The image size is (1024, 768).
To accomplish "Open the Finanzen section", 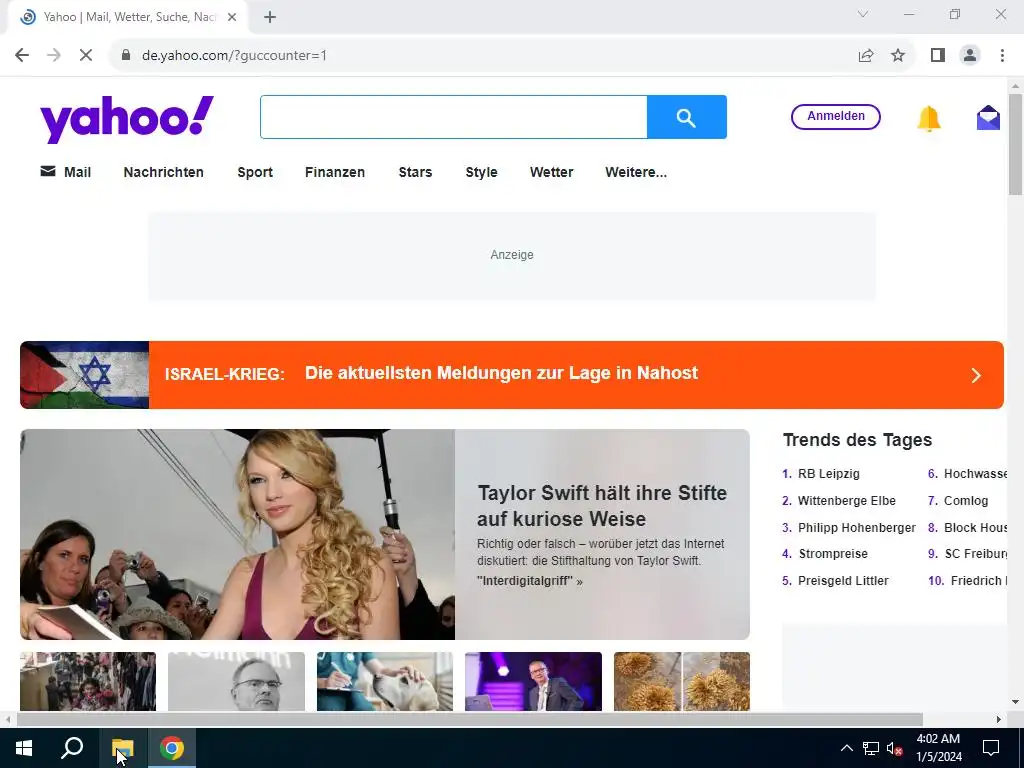I will tap(335, 172).
